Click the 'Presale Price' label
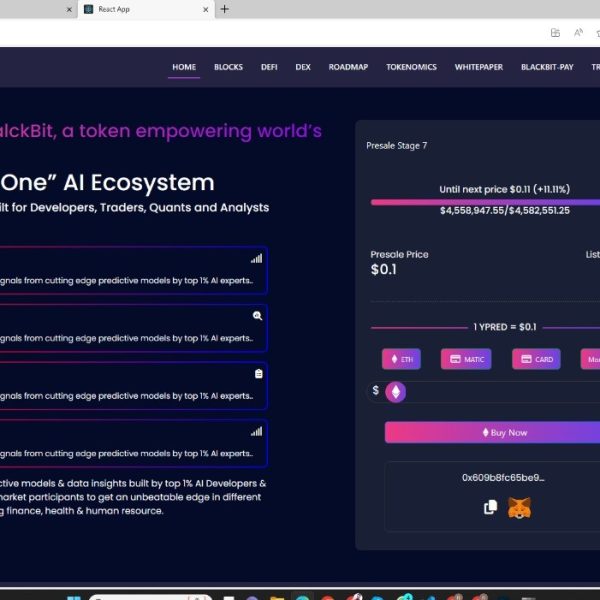Image resolution: width=600 pixels, height=600 pixels. pos(399,254)
